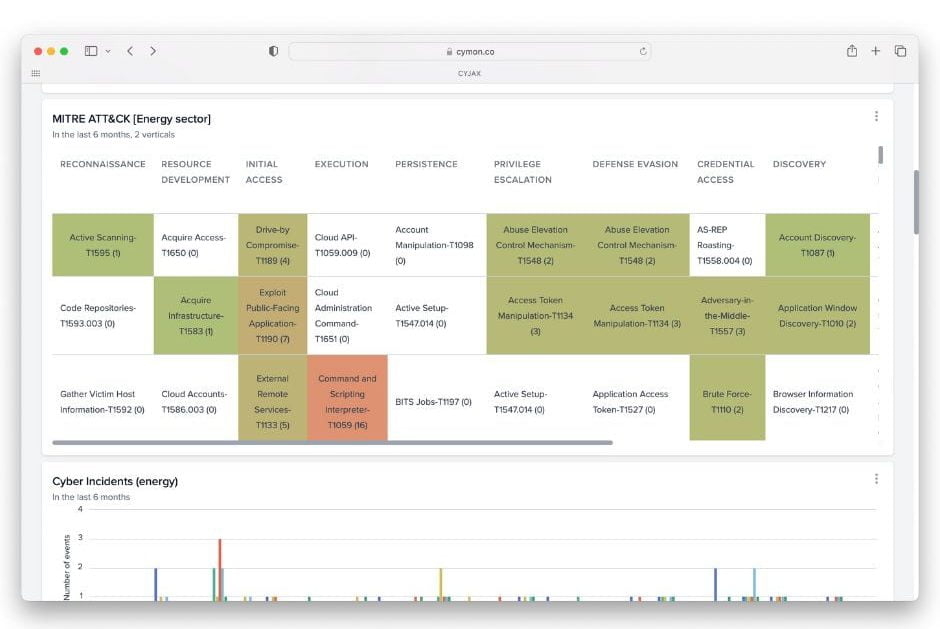The height and width of the screenshot is (629, 940).
Task: Click the Safari sidebar toggle icon
Action: coord(91,51)
